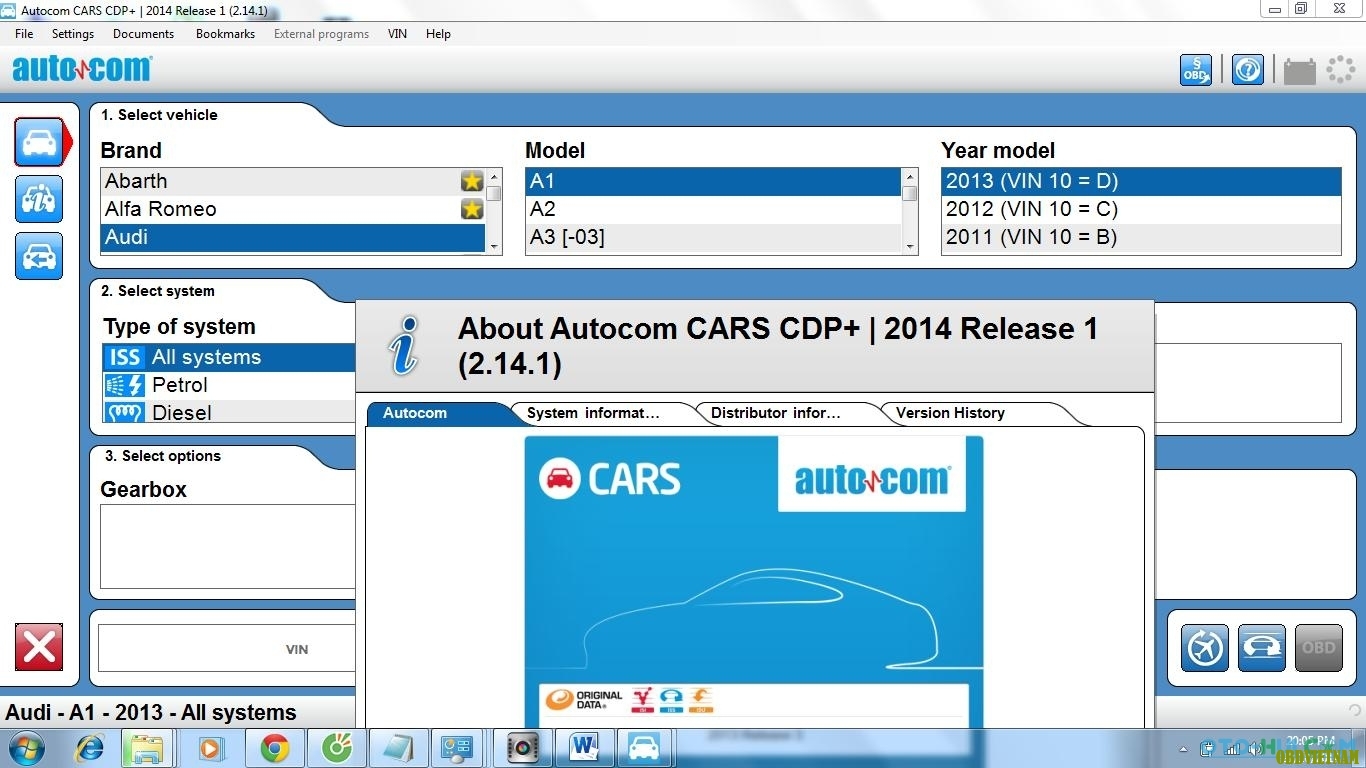Viewport: 1366px width, 768px height.
Task: Select year 2012 (VIN 10 = C)
Action: pos(1141,209)
